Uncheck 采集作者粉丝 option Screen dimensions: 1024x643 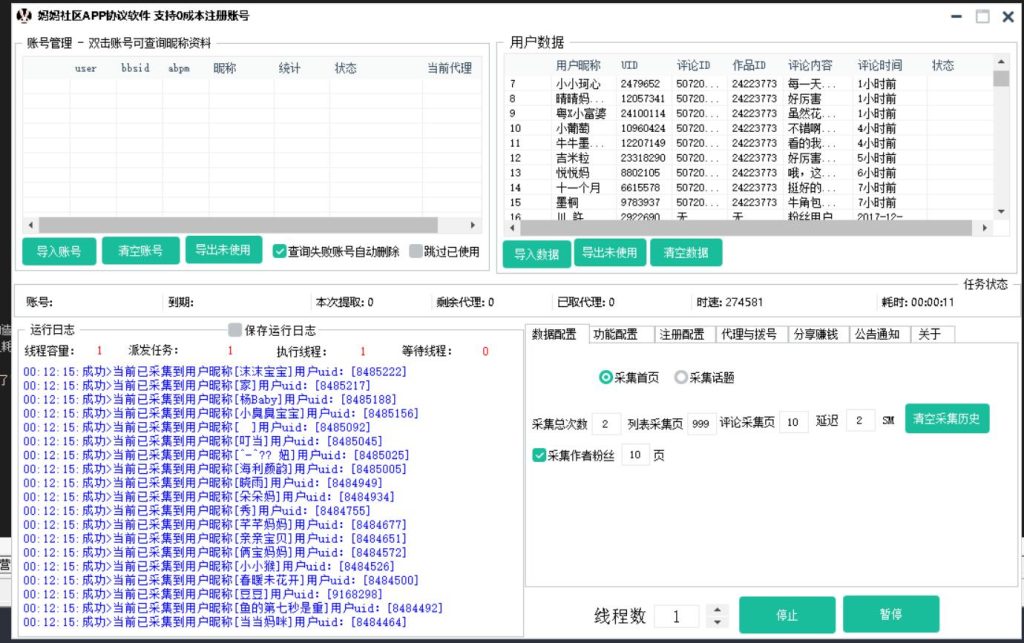click(x=540, y=455)
